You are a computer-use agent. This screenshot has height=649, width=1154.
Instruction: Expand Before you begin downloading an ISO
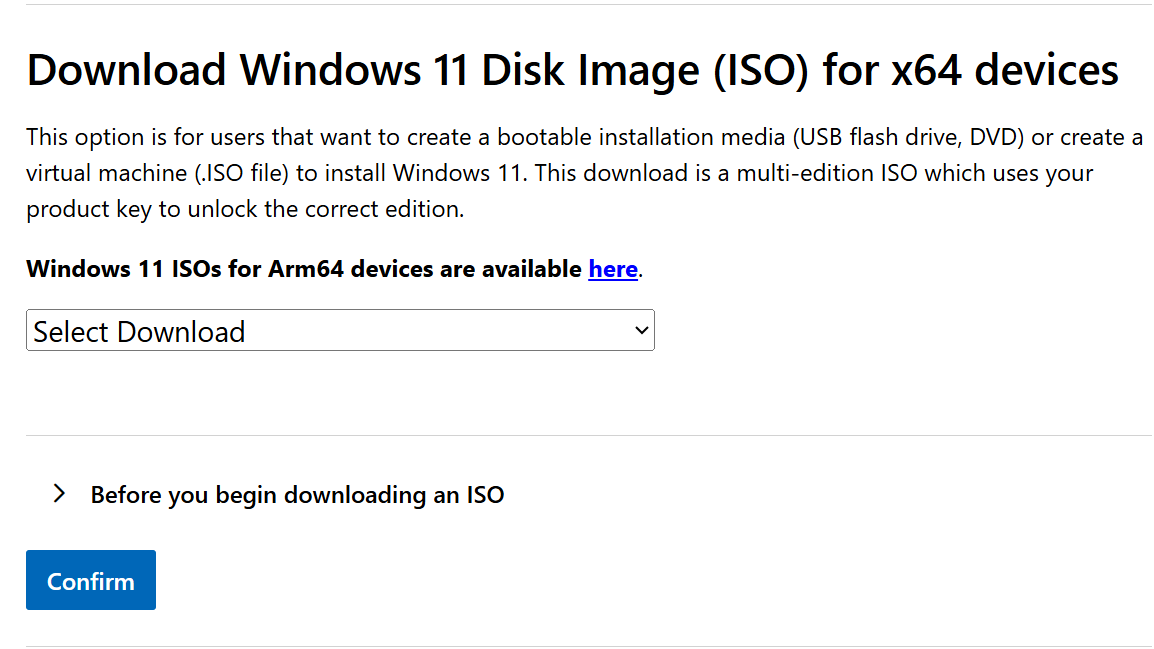(x=297, y=494)
